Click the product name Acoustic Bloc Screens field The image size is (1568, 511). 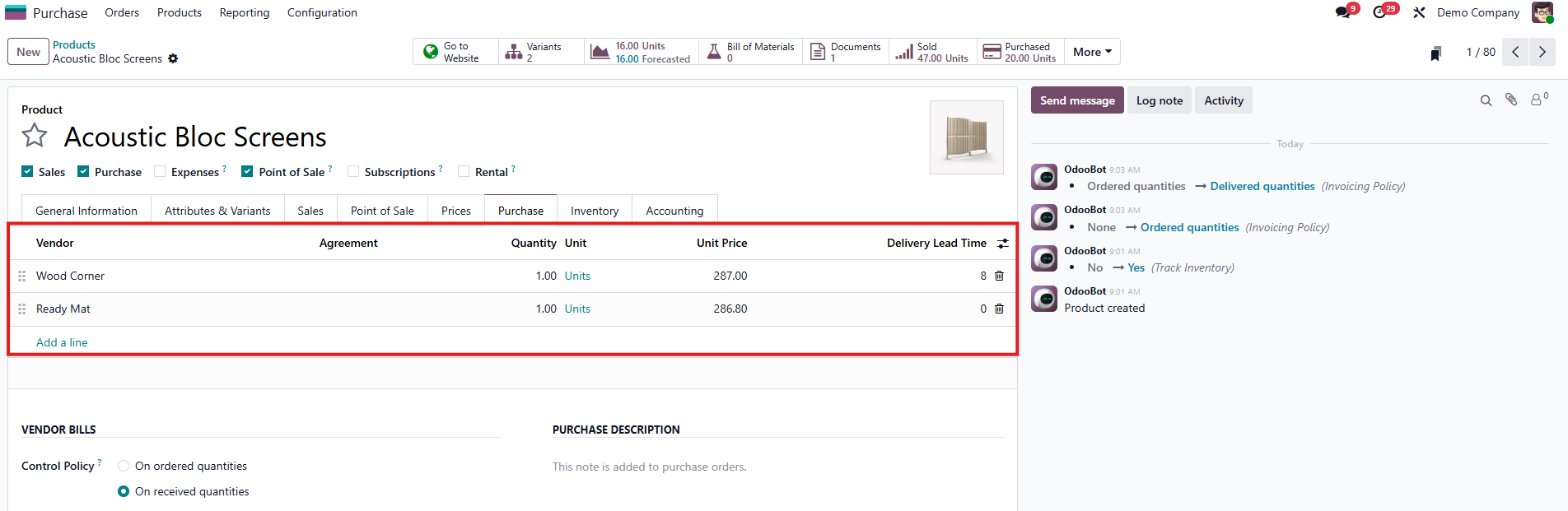click(x=195, y=137)
